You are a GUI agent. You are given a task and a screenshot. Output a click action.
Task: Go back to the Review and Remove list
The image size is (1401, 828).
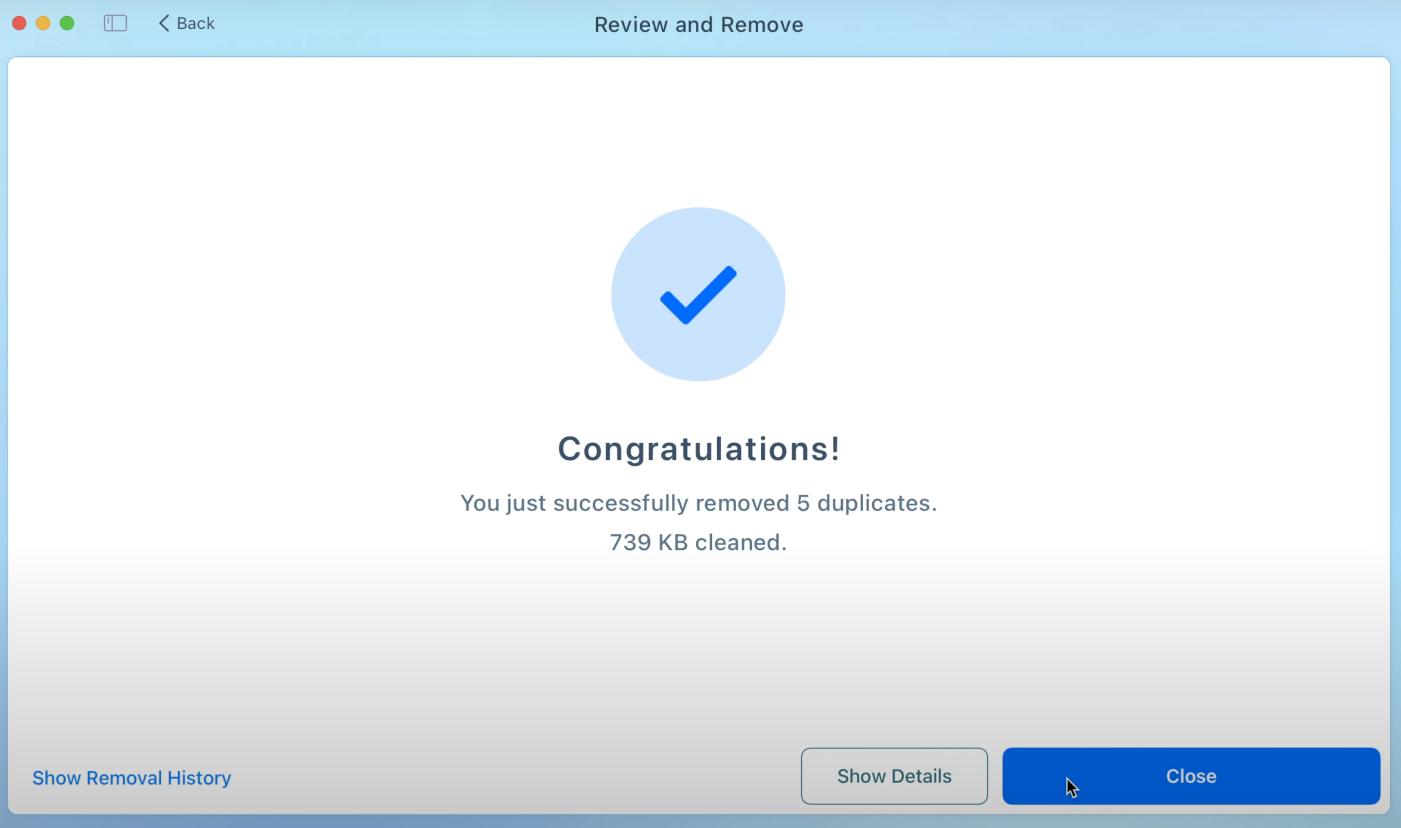pyautogui.click(x=185, y=22)
